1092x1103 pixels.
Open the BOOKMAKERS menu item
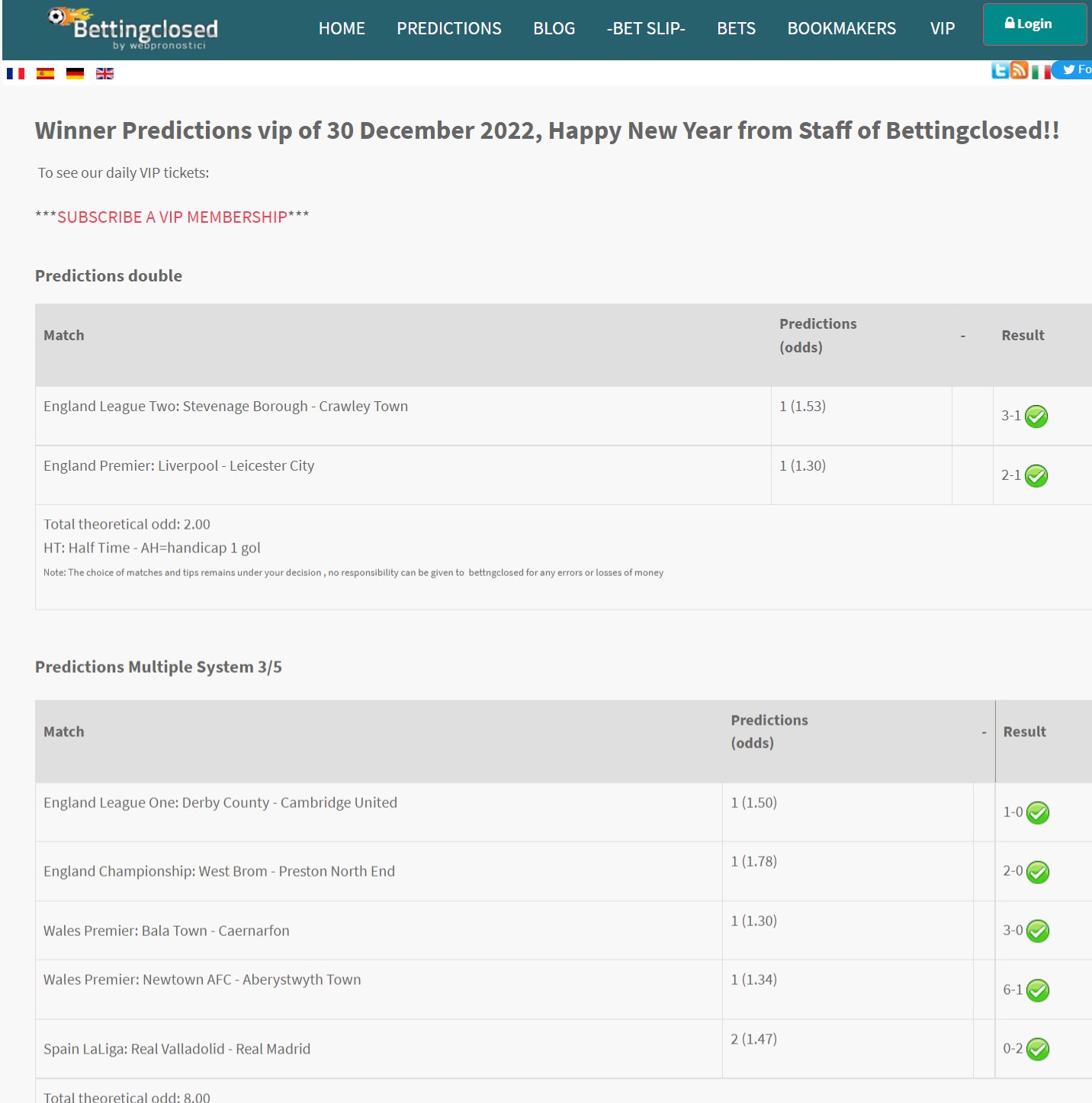[x=842, y=28]
